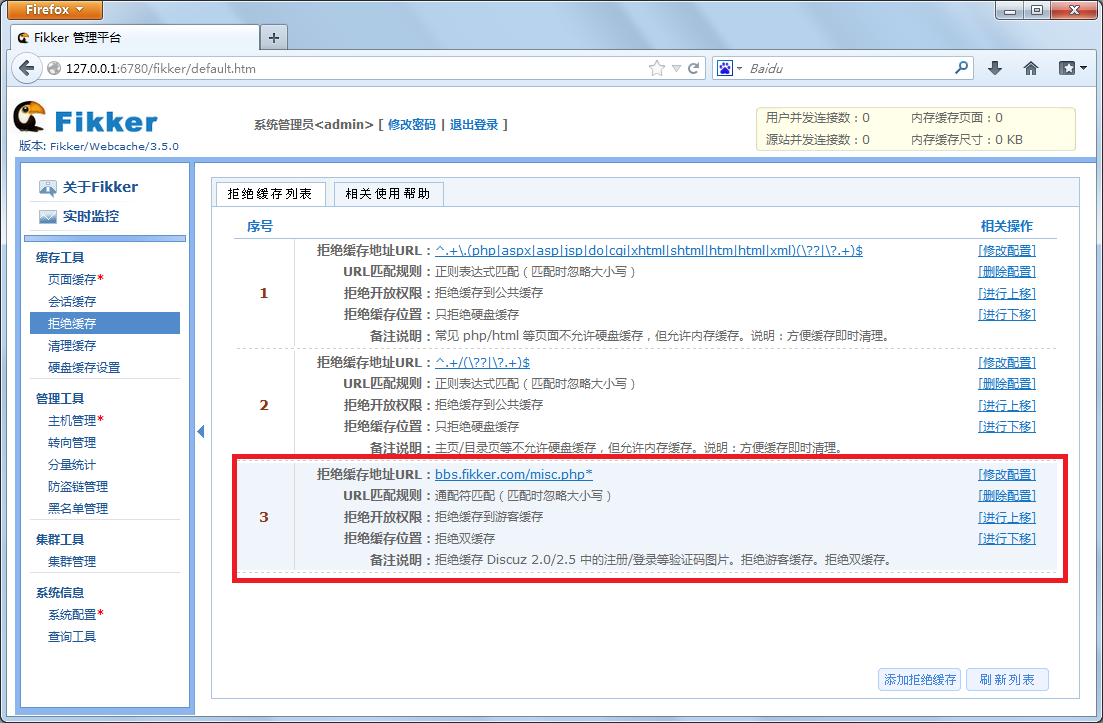Open 实时监控 page

click(x=91, y=217)
